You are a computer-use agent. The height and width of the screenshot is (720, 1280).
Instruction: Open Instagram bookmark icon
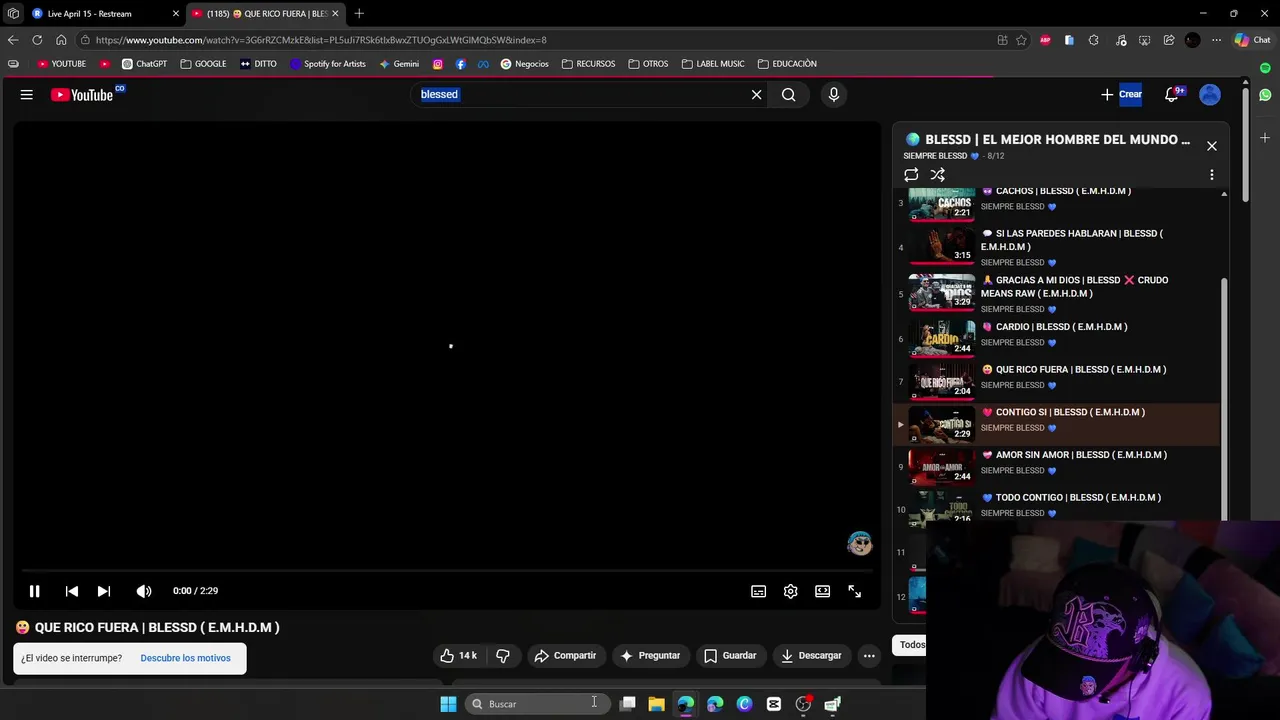[438, 64]
